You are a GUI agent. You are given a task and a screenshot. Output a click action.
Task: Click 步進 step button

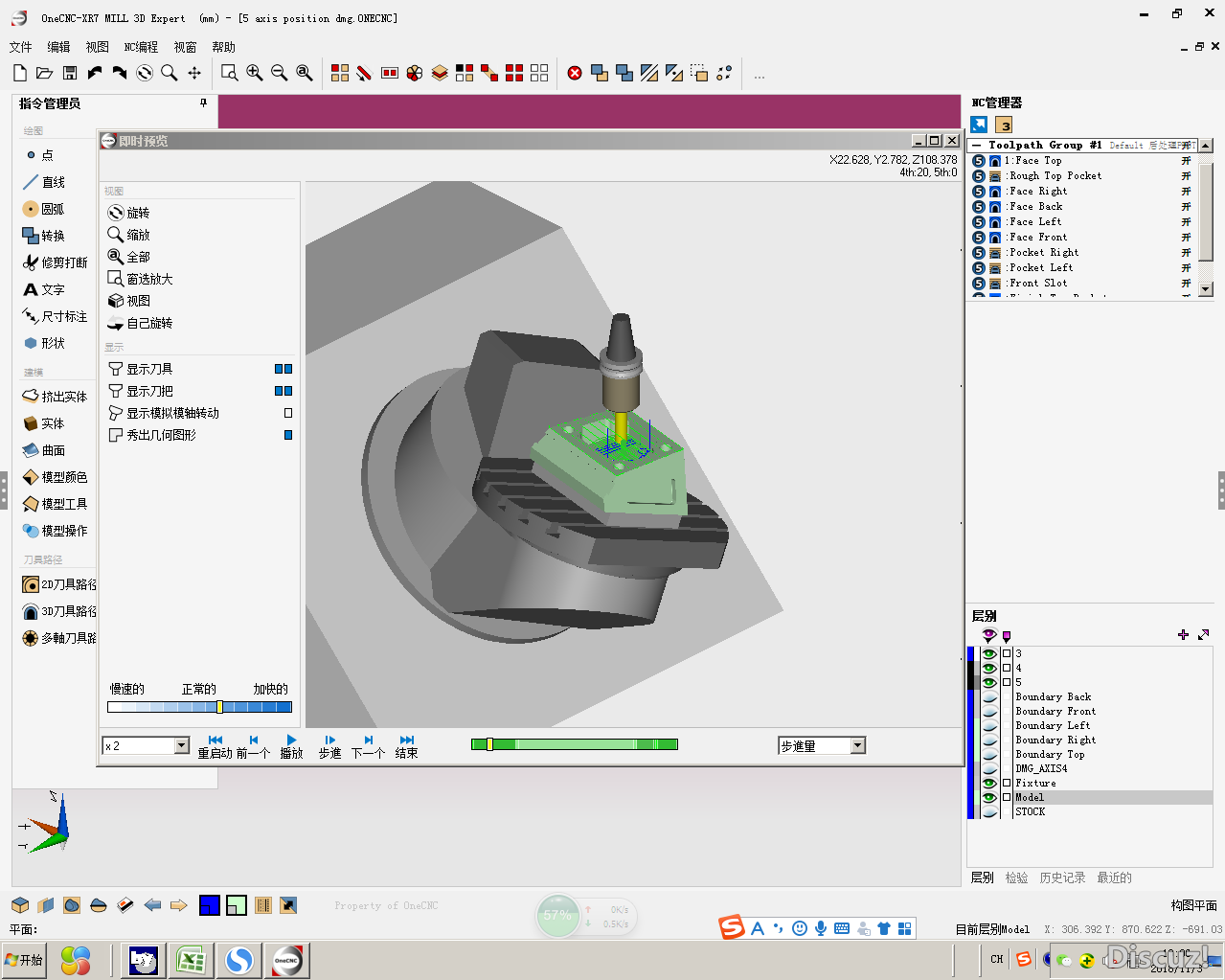[329, 746]
